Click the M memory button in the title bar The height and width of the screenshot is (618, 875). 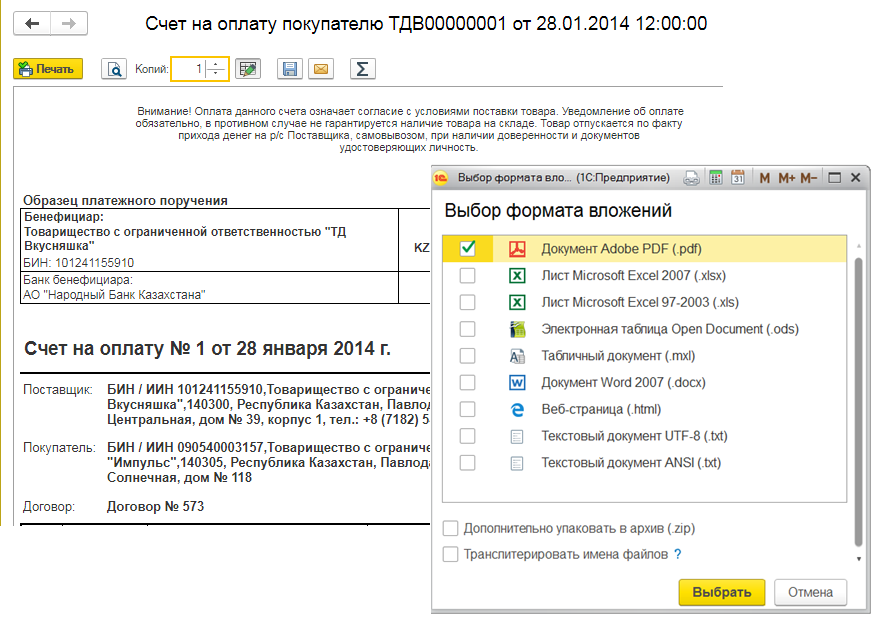tap(765, 178)
